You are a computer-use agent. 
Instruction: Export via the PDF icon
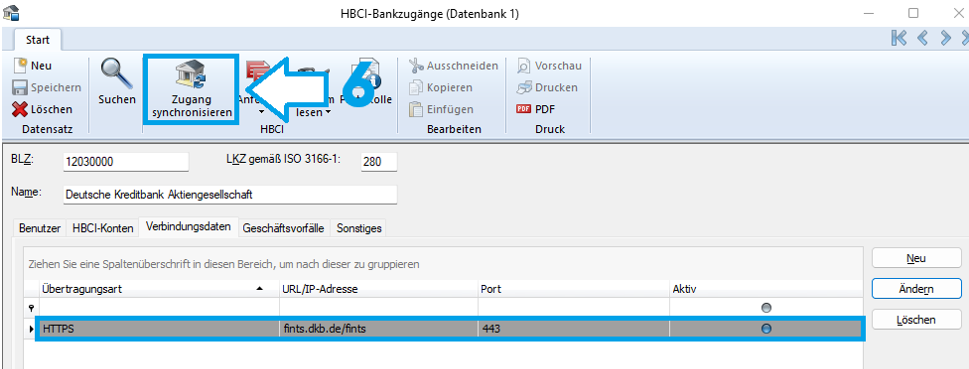click(x=523, y=109)
